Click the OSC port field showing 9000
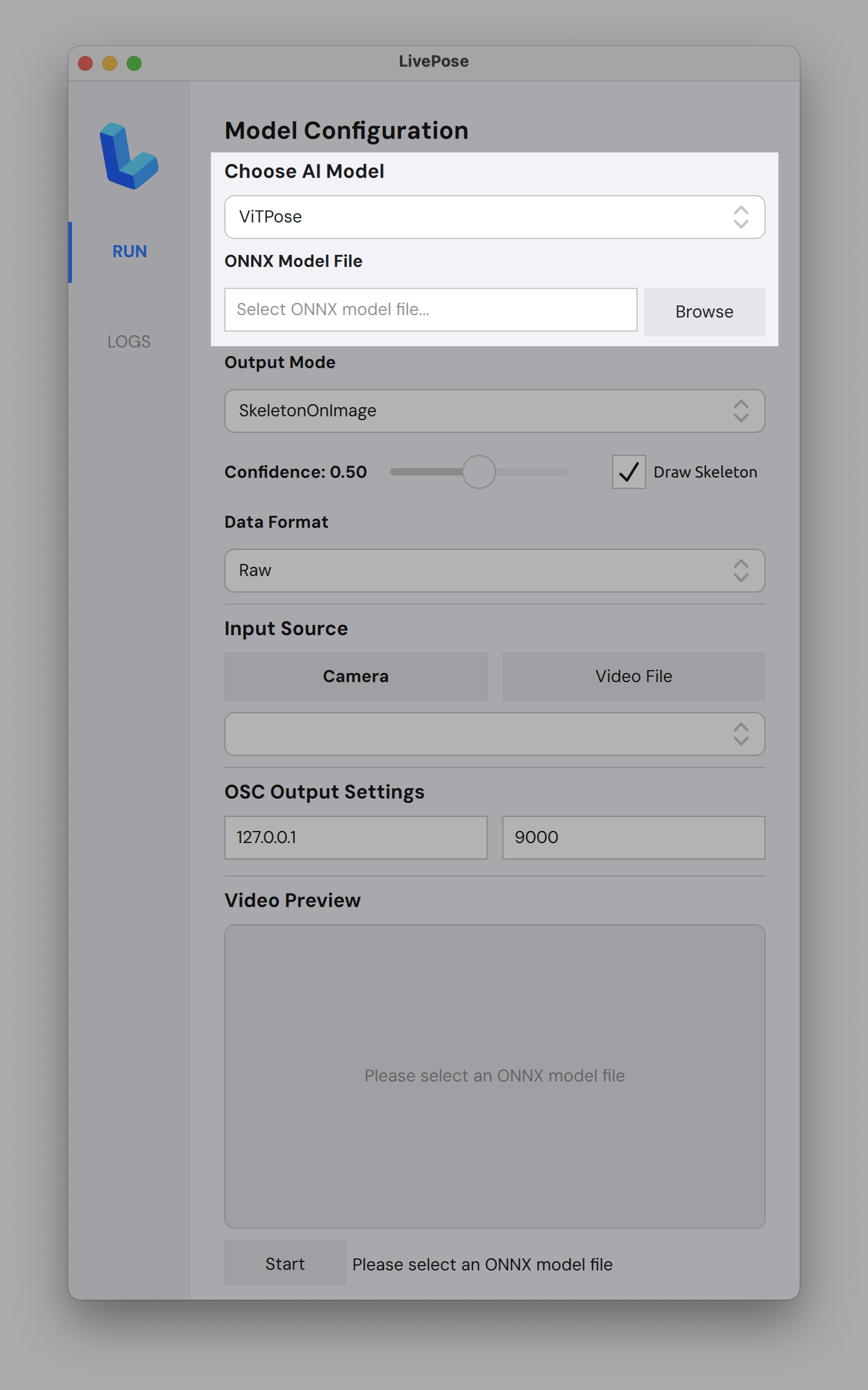This screenshot has height=1390, width=868. (x=633, y=838)
